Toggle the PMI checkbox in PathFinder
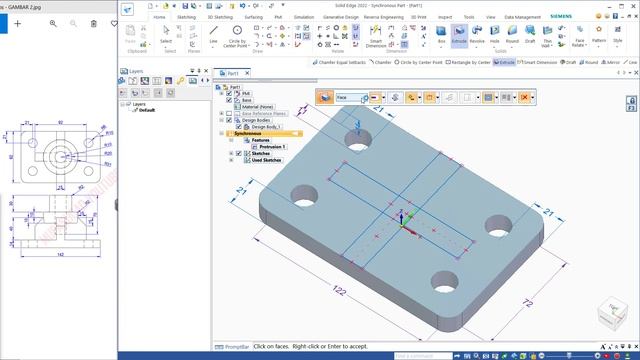Image resolution: width=640 pixels, height=360 pixels. pos(229,93)
